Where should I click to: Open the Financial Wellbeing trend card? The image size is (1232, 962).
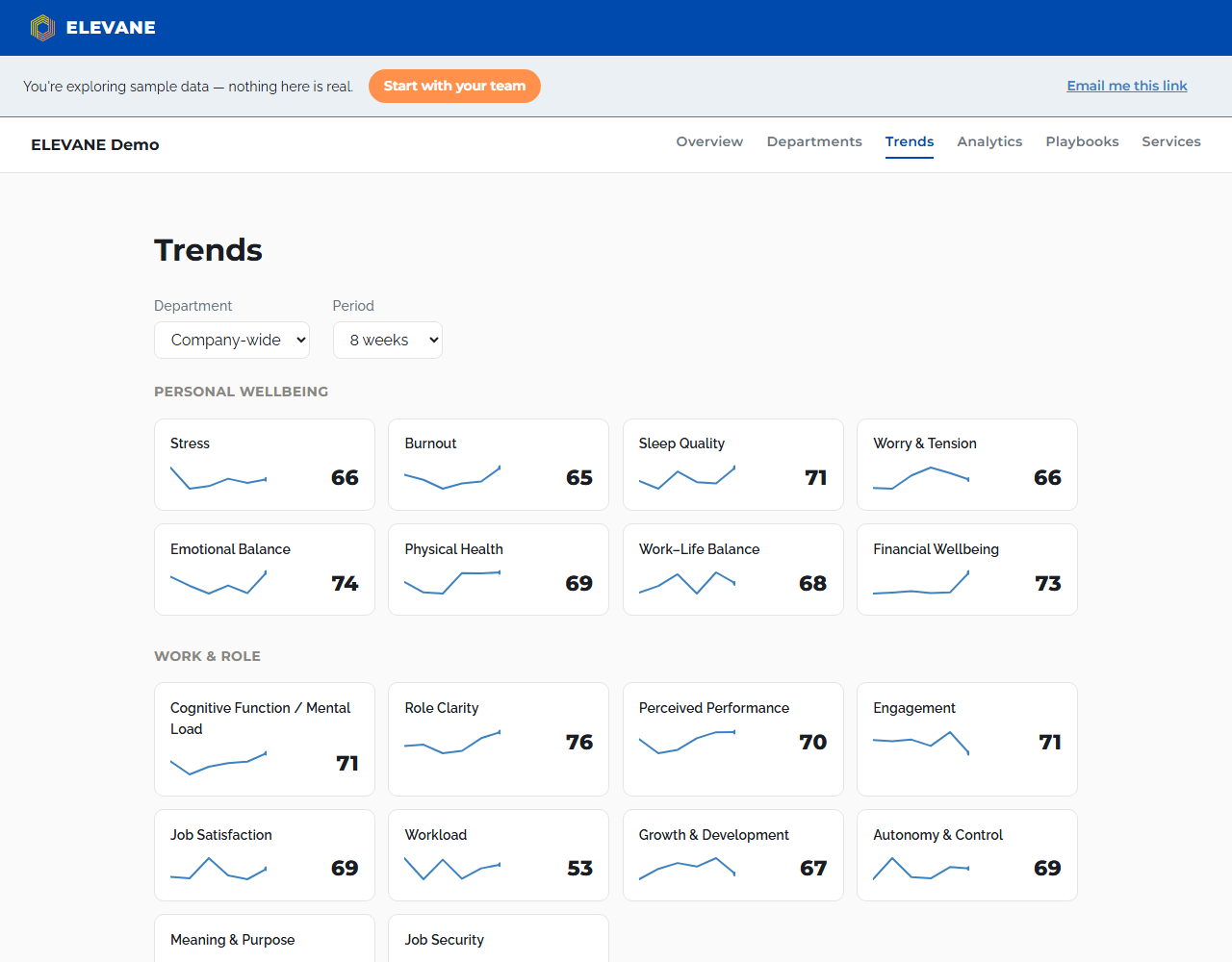(x=967, y=570)
